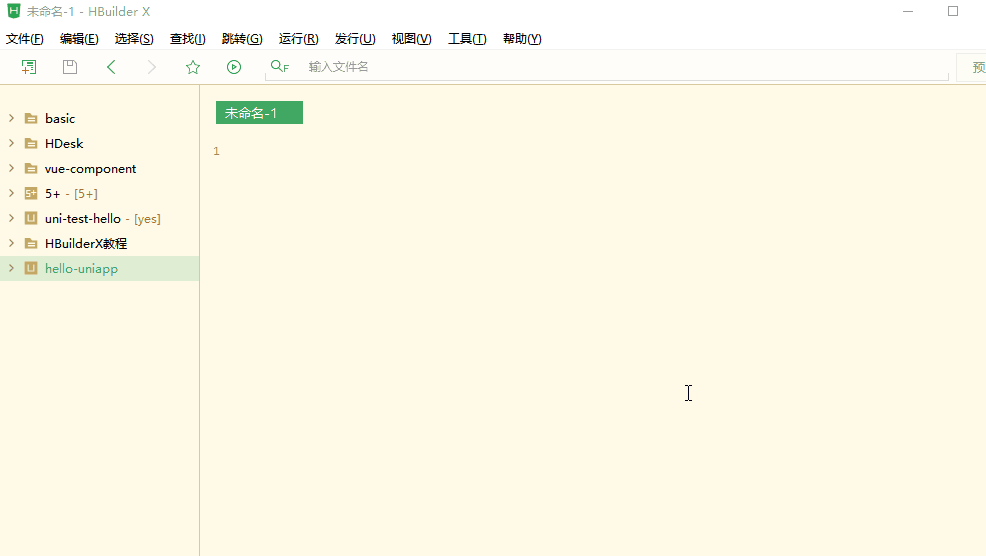The height and width of the screenshot is (556, 986).
Task: Click the 5+ project type icon
Action: (x=31, y=193)
